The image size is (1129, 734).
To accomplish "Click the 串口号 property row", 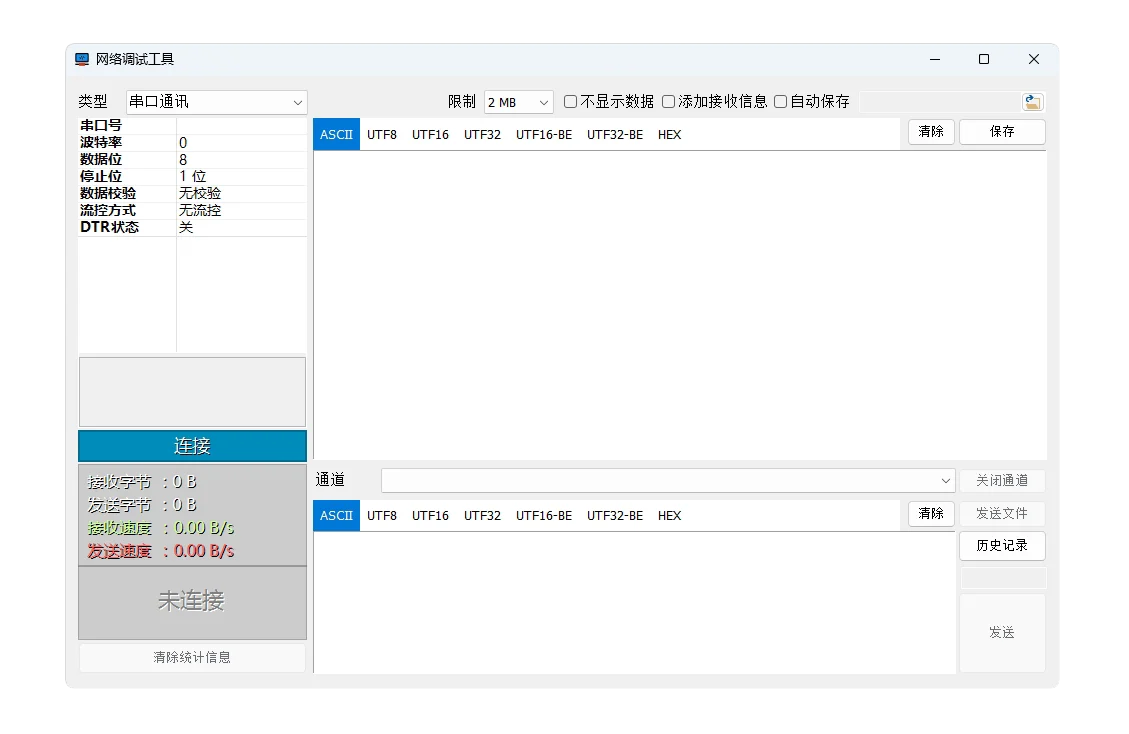I will coord(192,125).
